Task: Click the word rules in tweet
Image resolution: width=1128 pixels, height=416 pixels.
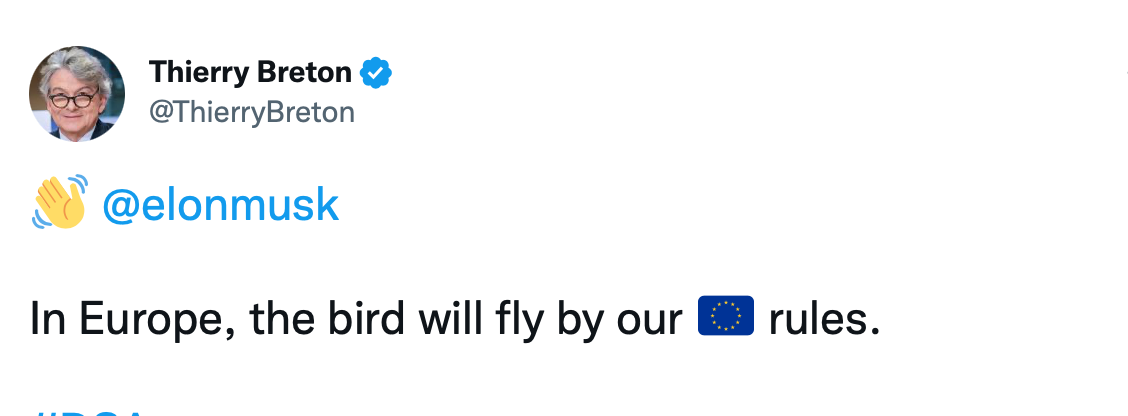Action: coord(824,319)
